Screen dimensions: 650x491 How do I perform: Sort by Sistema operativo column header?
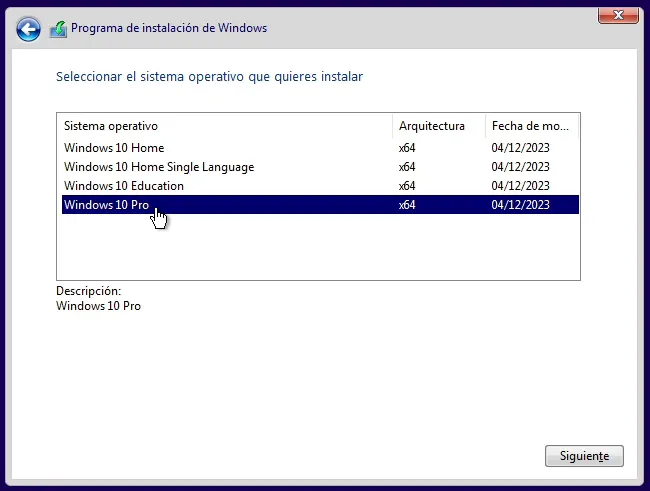tap(225, 126)
